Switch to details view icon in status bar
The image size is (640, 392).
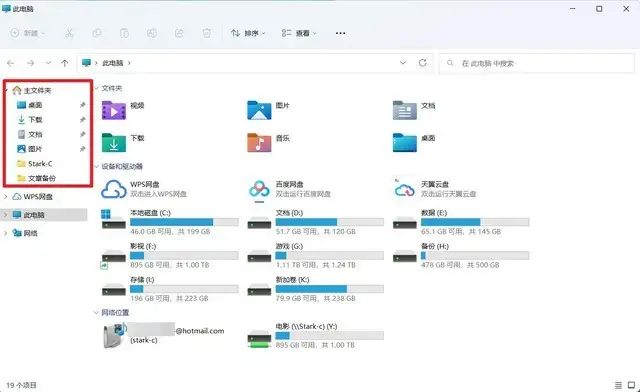(x=618, y=385)
